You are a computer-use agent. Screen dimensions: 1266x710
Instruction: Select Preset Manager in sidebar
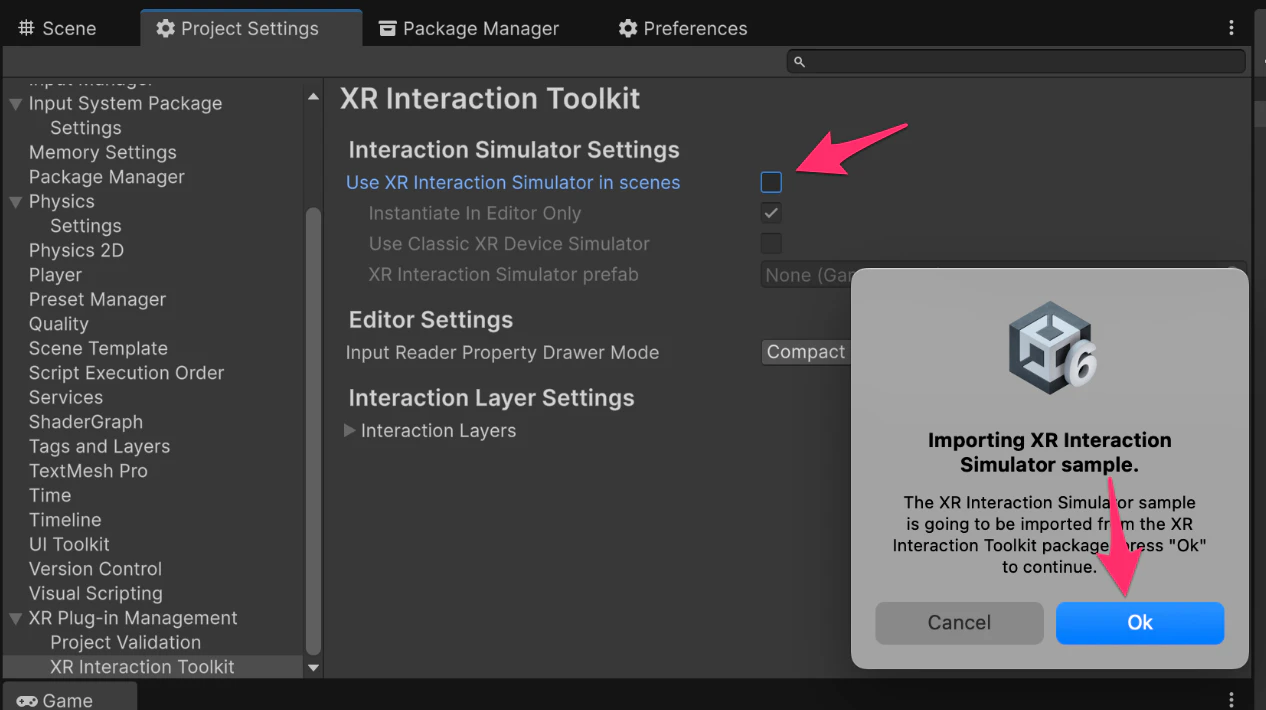tap(97, 300)
